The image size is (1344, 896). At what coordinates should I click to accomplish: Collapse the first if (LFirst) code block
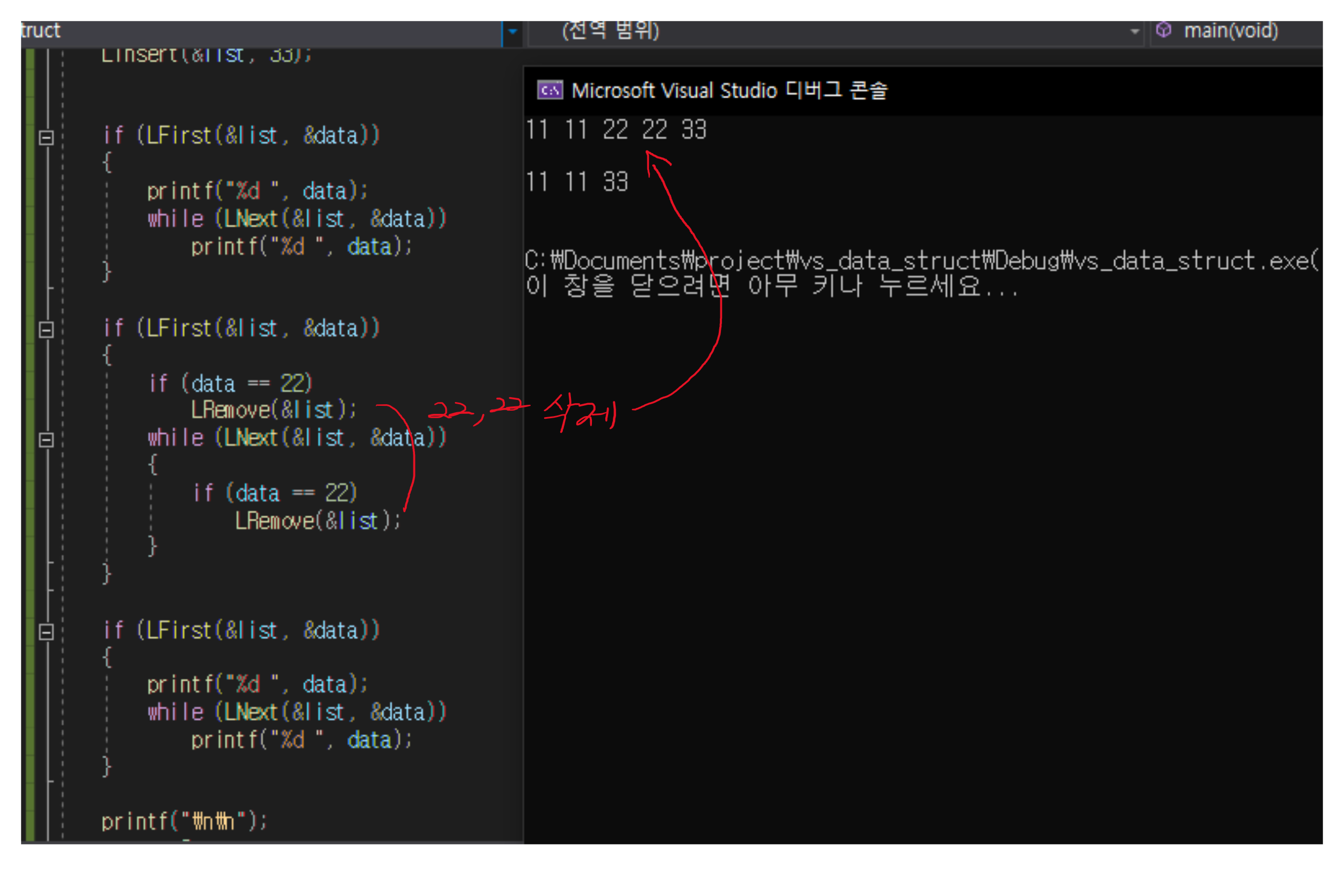click(46, 137)
